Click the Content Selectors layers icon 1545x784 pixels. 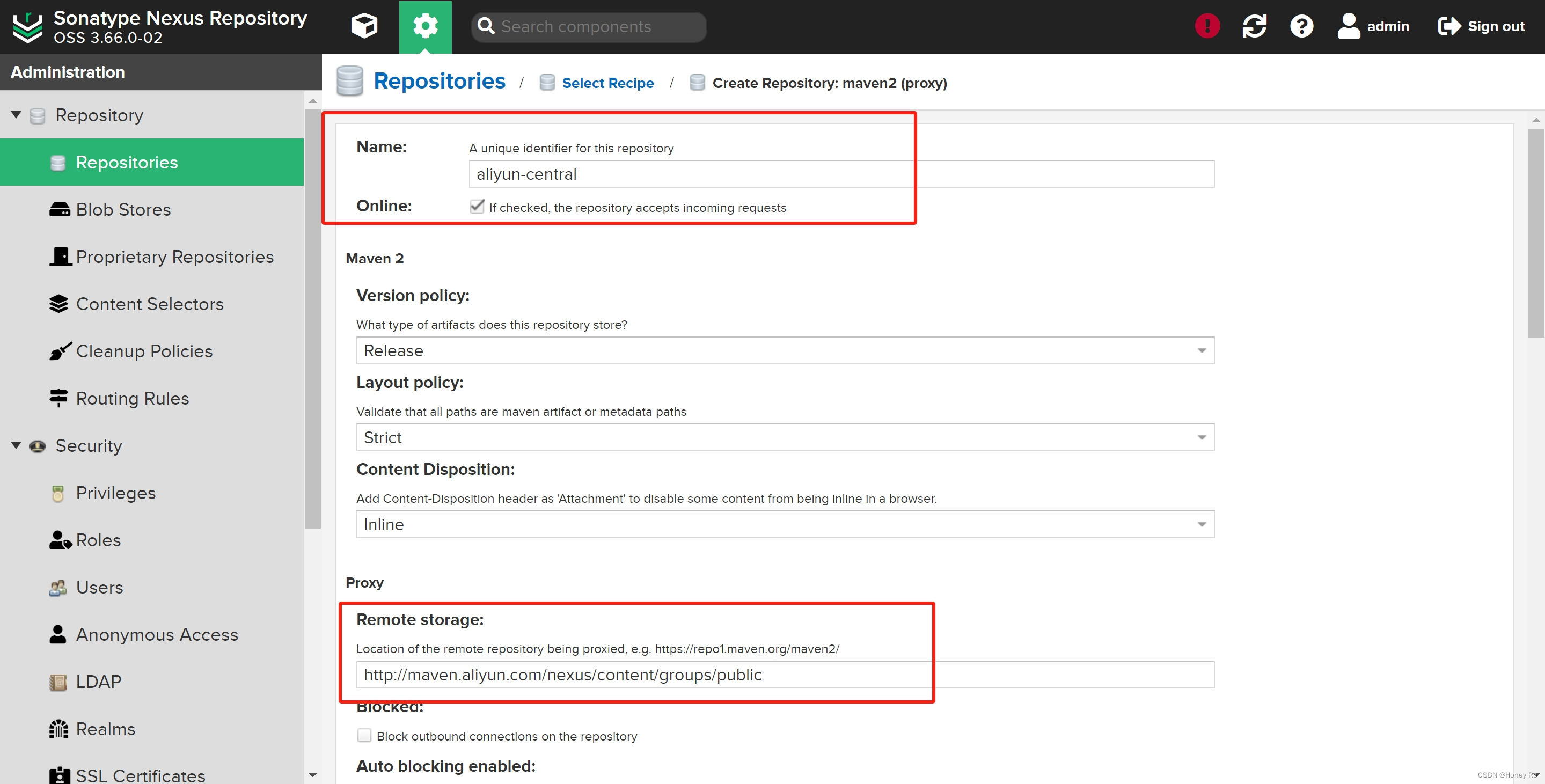59,304
